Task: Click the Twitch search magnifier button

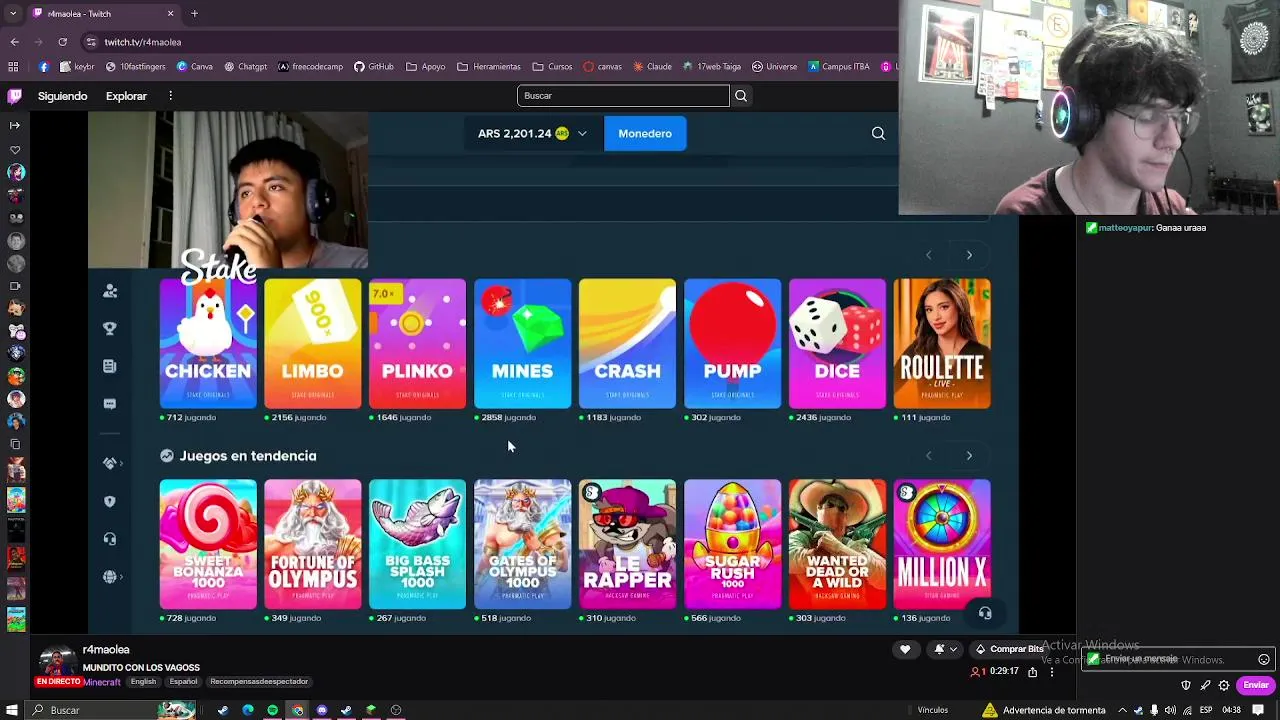Action: pyautogui.click(x=741, y=96)
